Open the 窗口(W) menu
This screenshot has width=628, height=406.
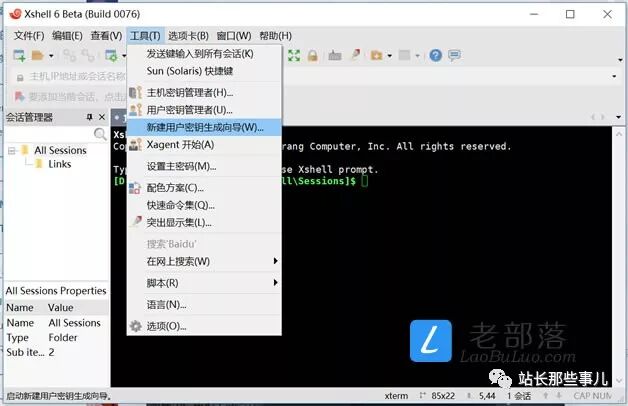coord(233,36)
